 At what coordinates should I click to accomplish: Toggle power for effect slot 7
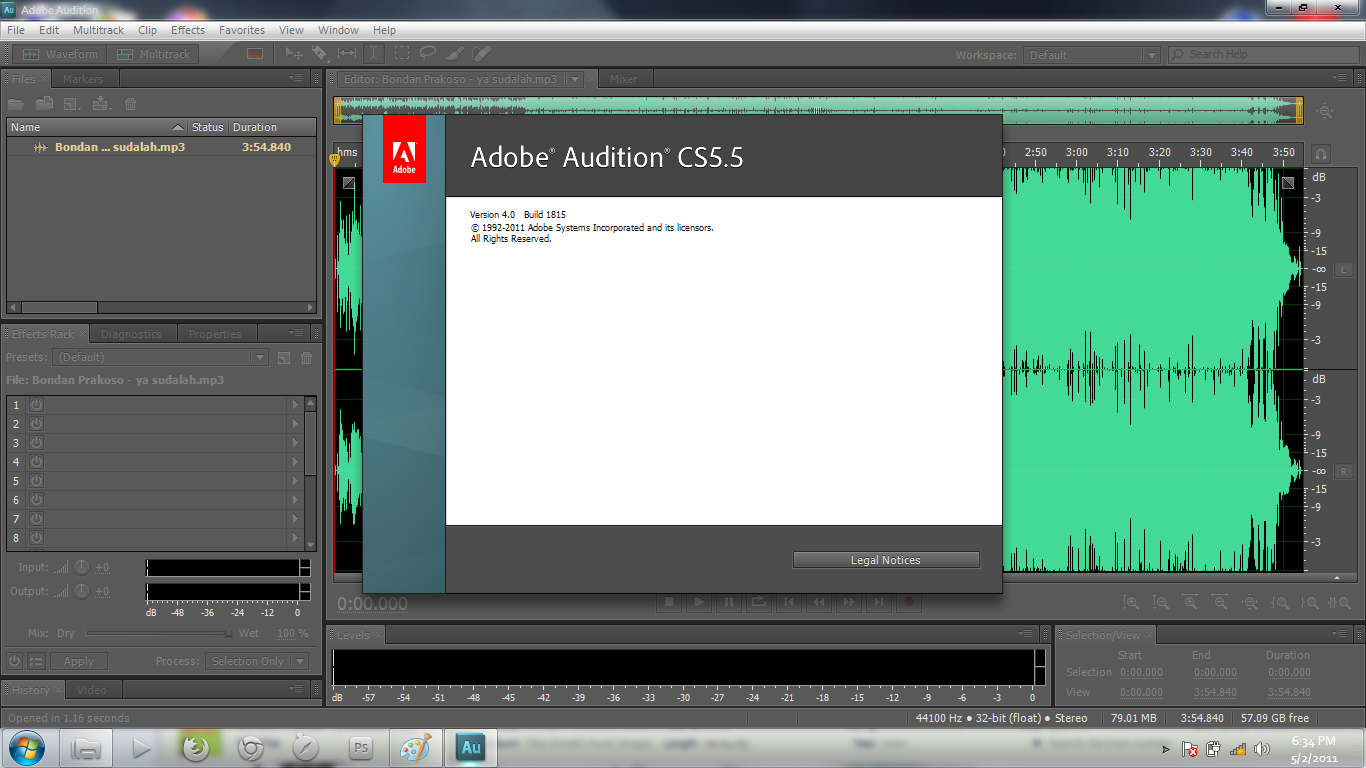tap(36, 519)
